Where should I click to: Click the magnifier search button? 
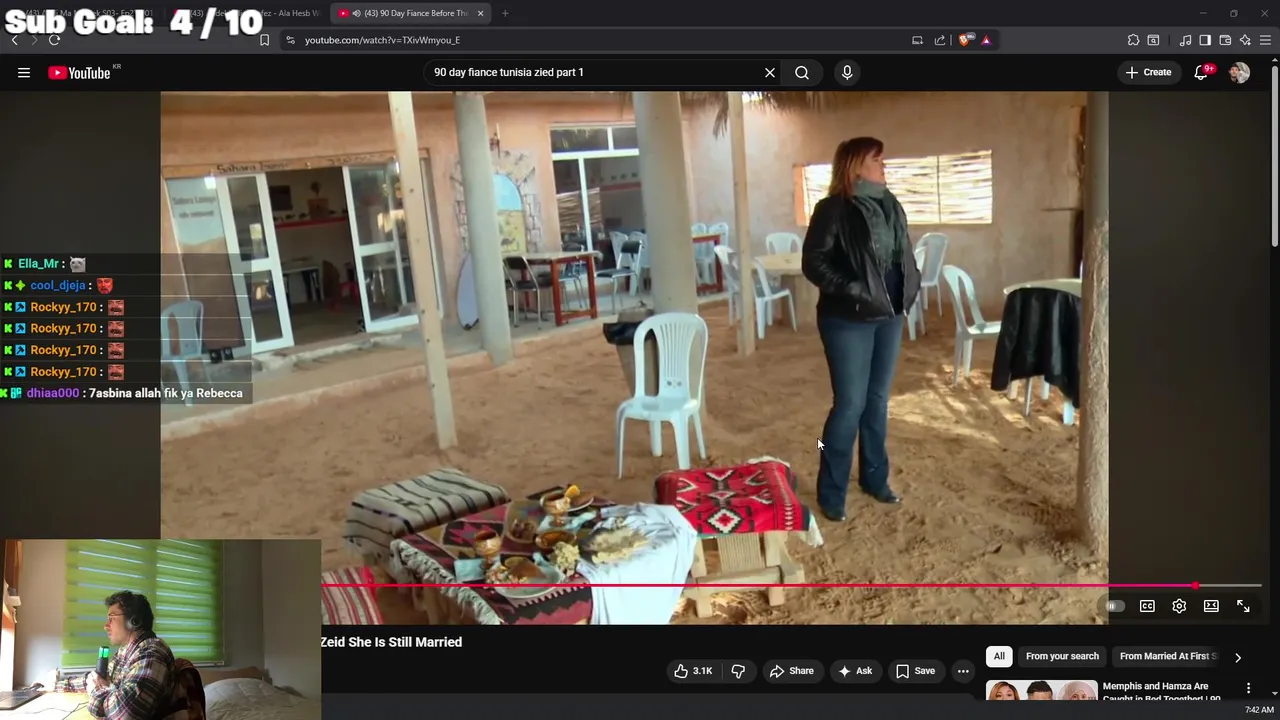point(802,72)
